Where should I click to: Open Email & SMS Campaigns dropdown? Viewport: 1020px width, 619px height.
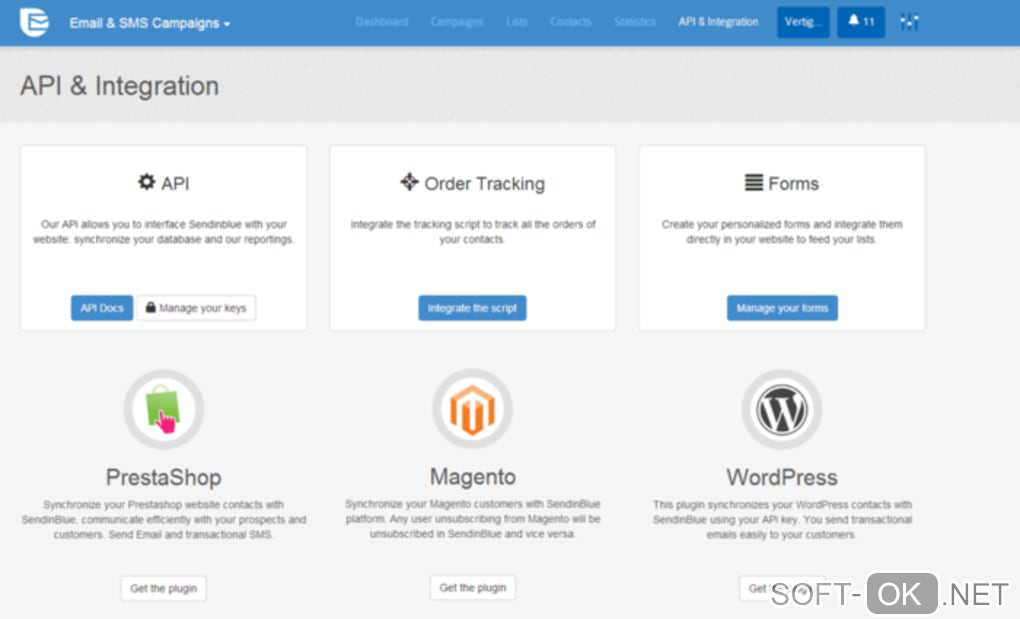tap(150, 23)
